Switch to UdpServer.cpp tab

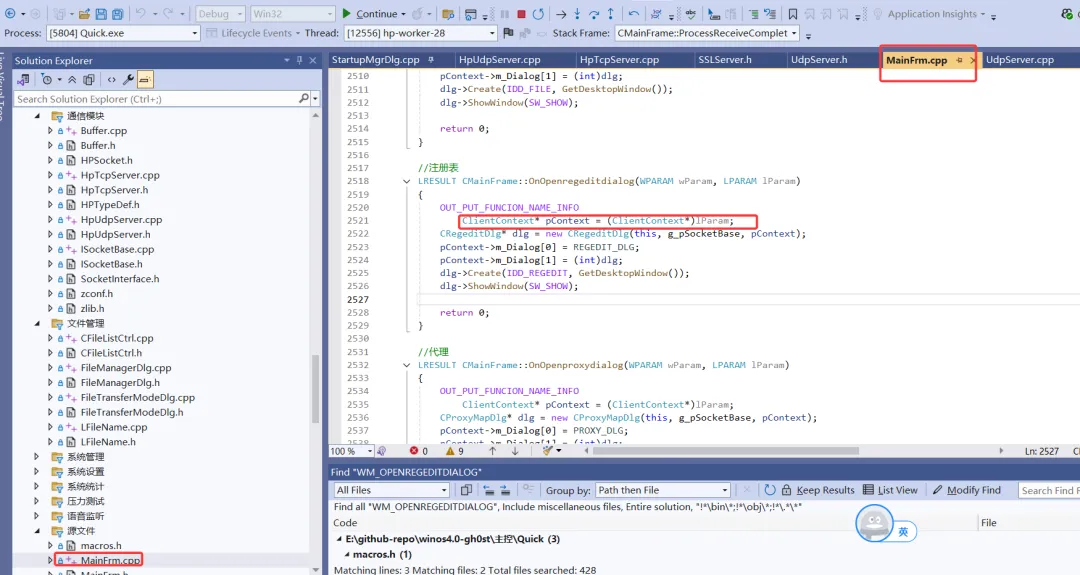1019,59
